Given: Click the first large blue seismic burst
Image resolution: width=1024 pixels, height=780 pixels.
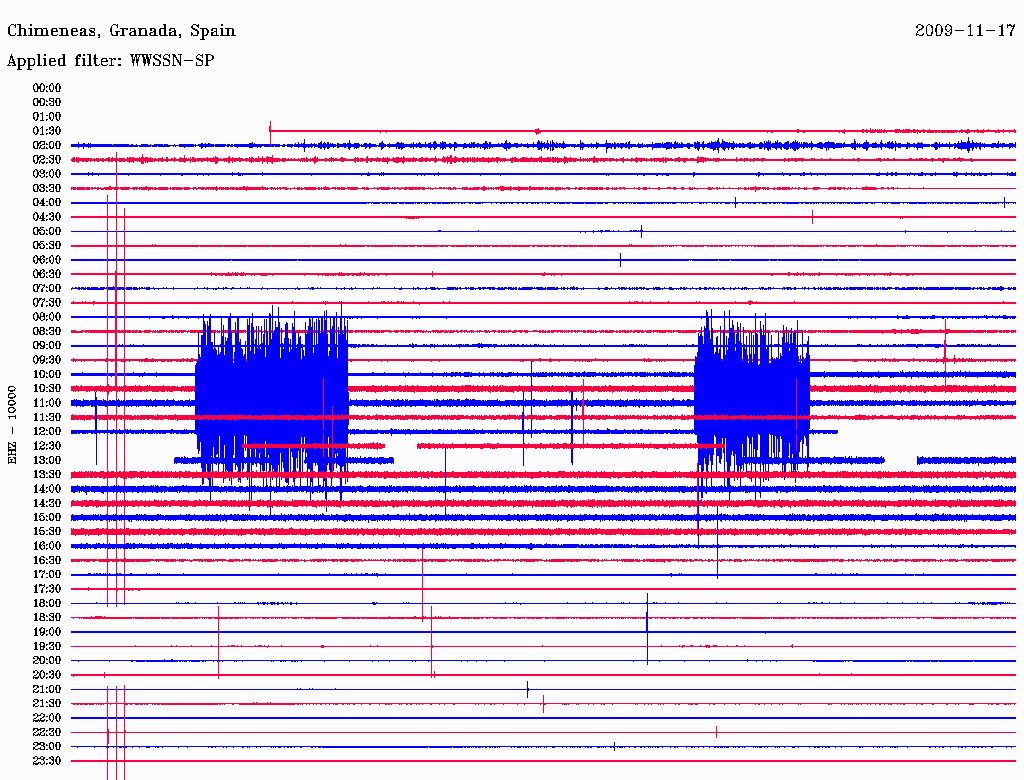Looking at the screenshot, I should 272,408.
